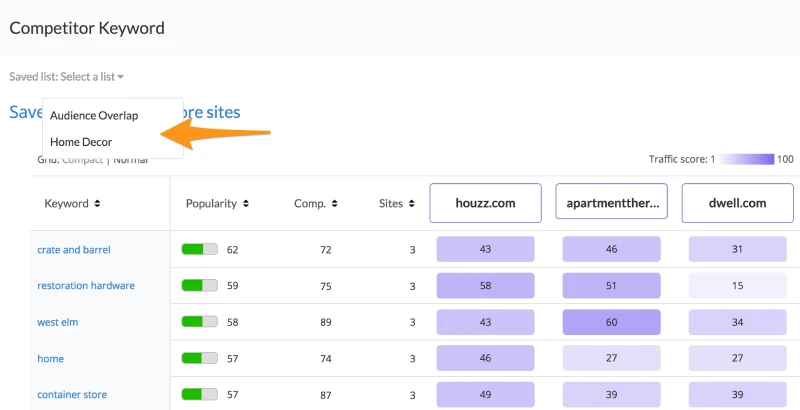This screenshot has height=410, width=800.
Task: Click Sites value 3 for west elm
Action: tap(412, 322)
